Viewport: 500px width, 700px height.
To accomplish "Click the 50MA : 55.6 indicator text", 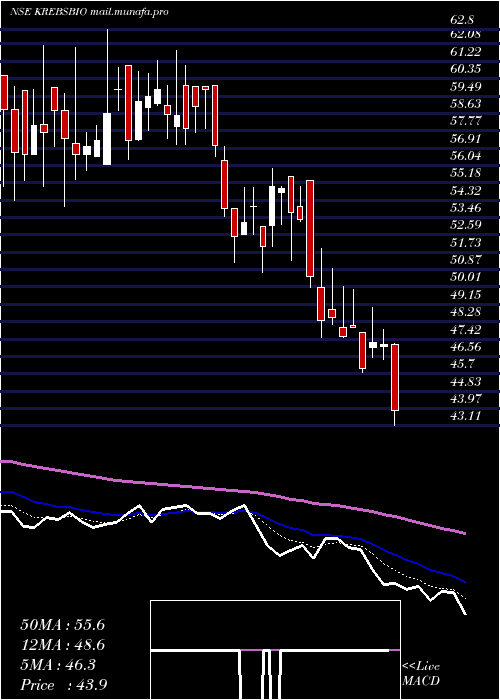I will point(62,625).
